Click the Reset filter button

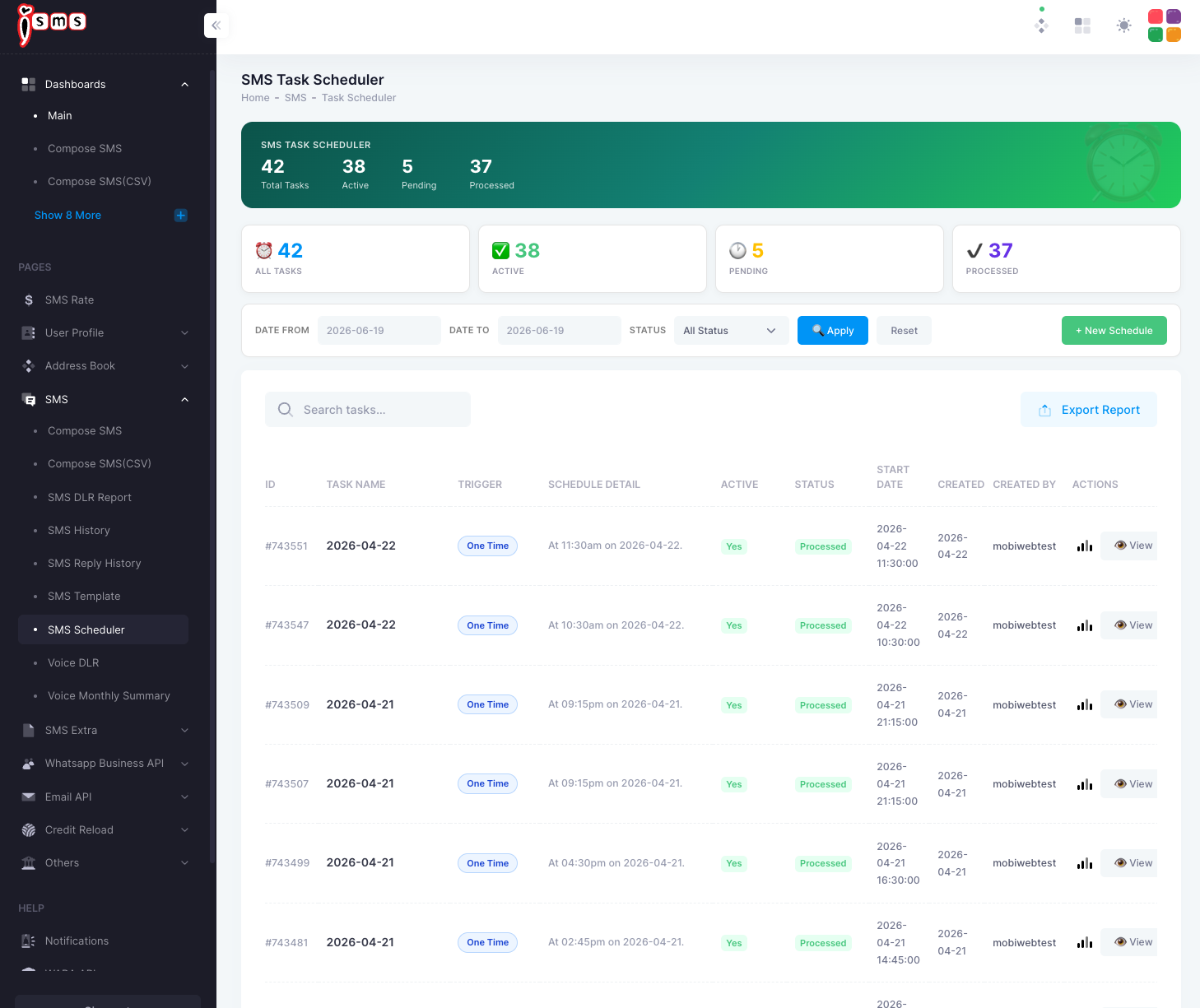point(904,331)
